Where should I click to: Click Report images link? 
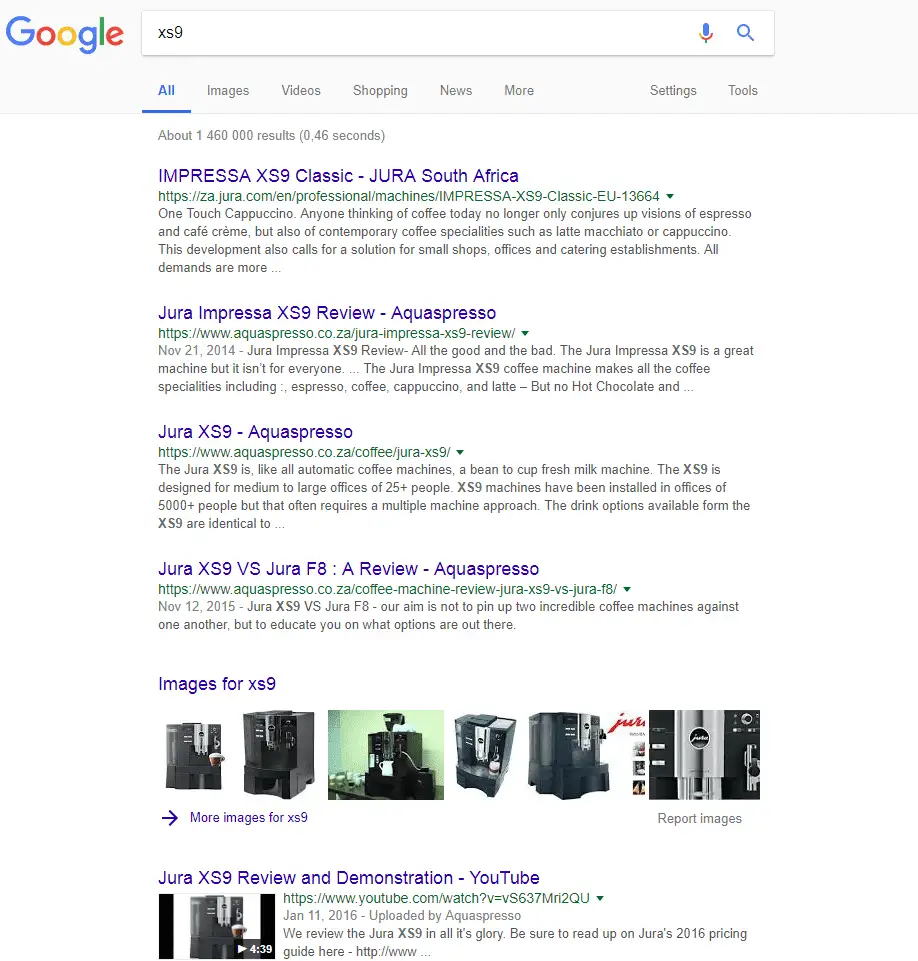(699, 819)
